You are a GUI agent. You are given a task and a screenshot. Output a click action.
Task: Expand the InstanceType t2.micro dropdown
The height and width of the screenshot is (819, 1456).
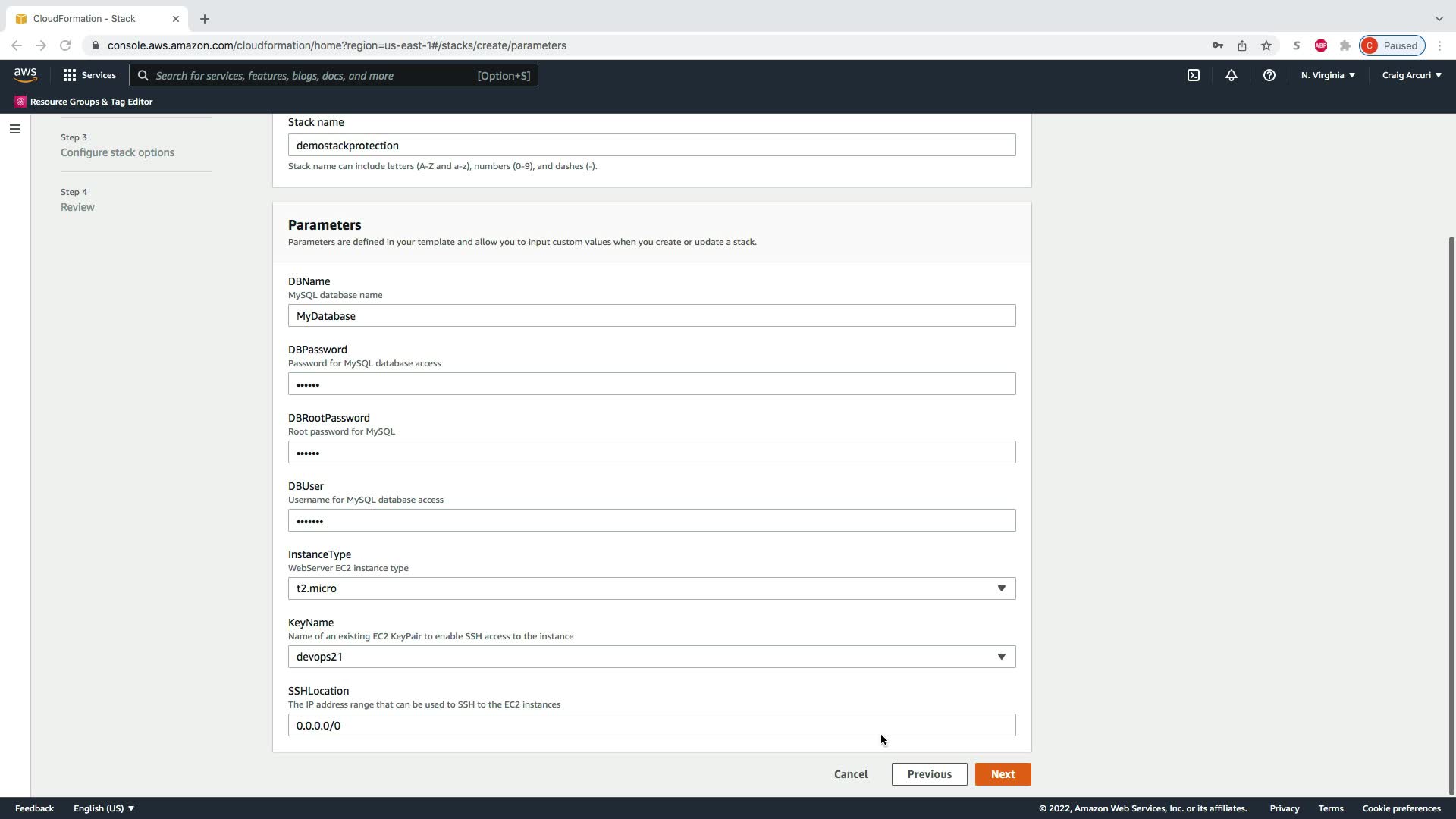651,588
